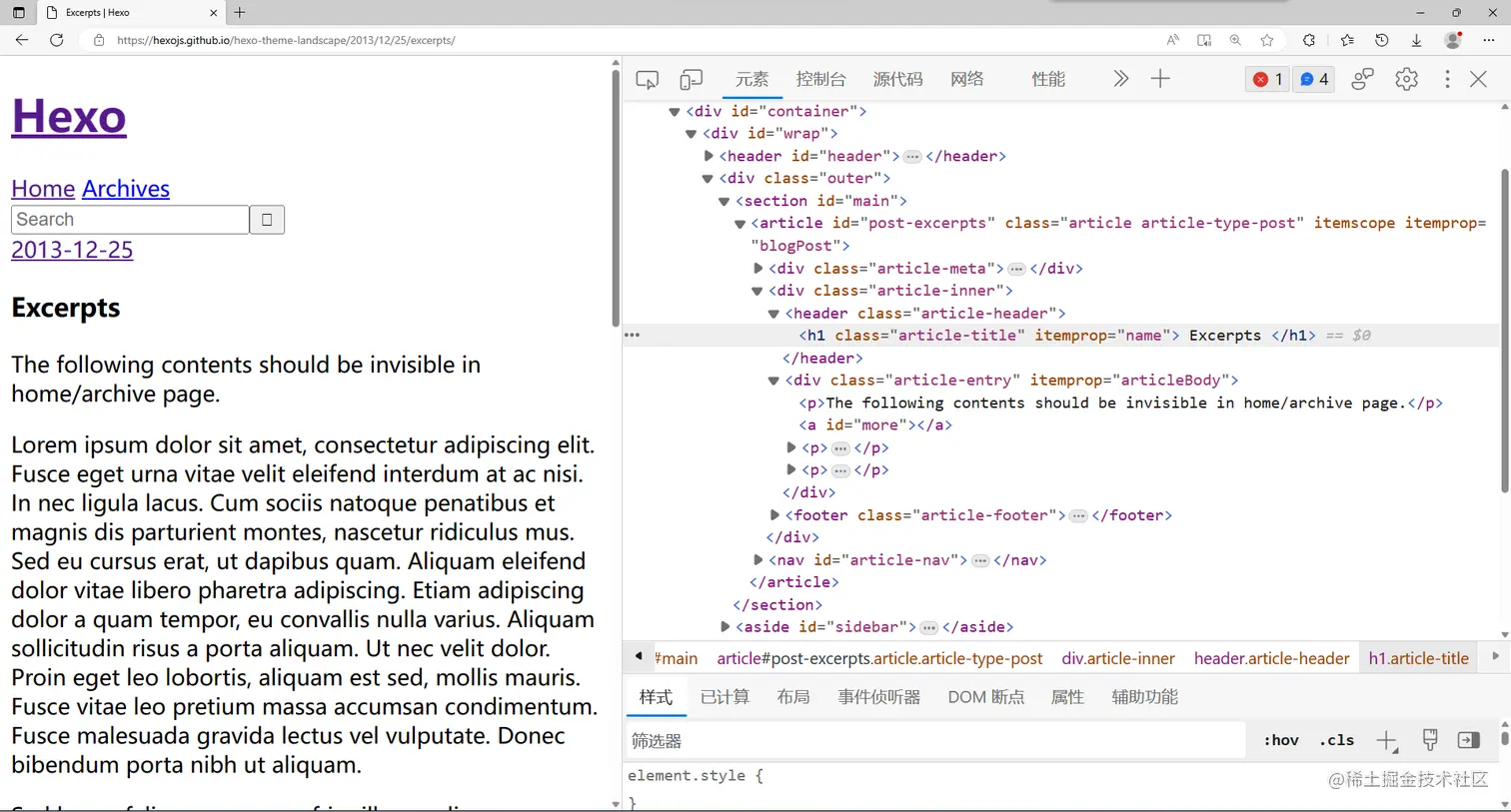Collapse the div id="container" node

pyautogui.click(x=675, y=112)
